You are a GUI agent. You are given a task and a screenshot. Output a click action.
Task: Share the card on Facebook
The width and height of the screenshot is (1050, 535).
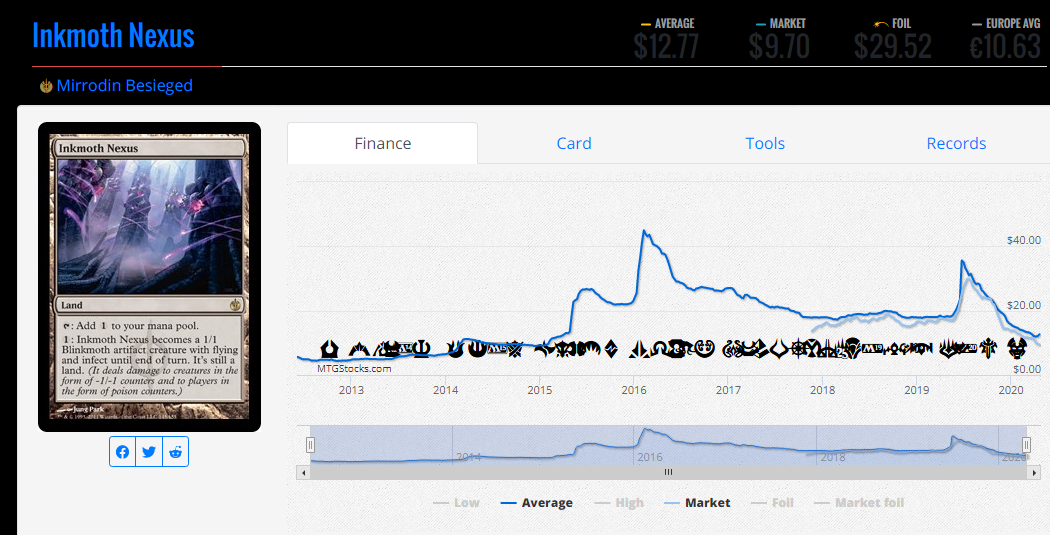point(123,452)
